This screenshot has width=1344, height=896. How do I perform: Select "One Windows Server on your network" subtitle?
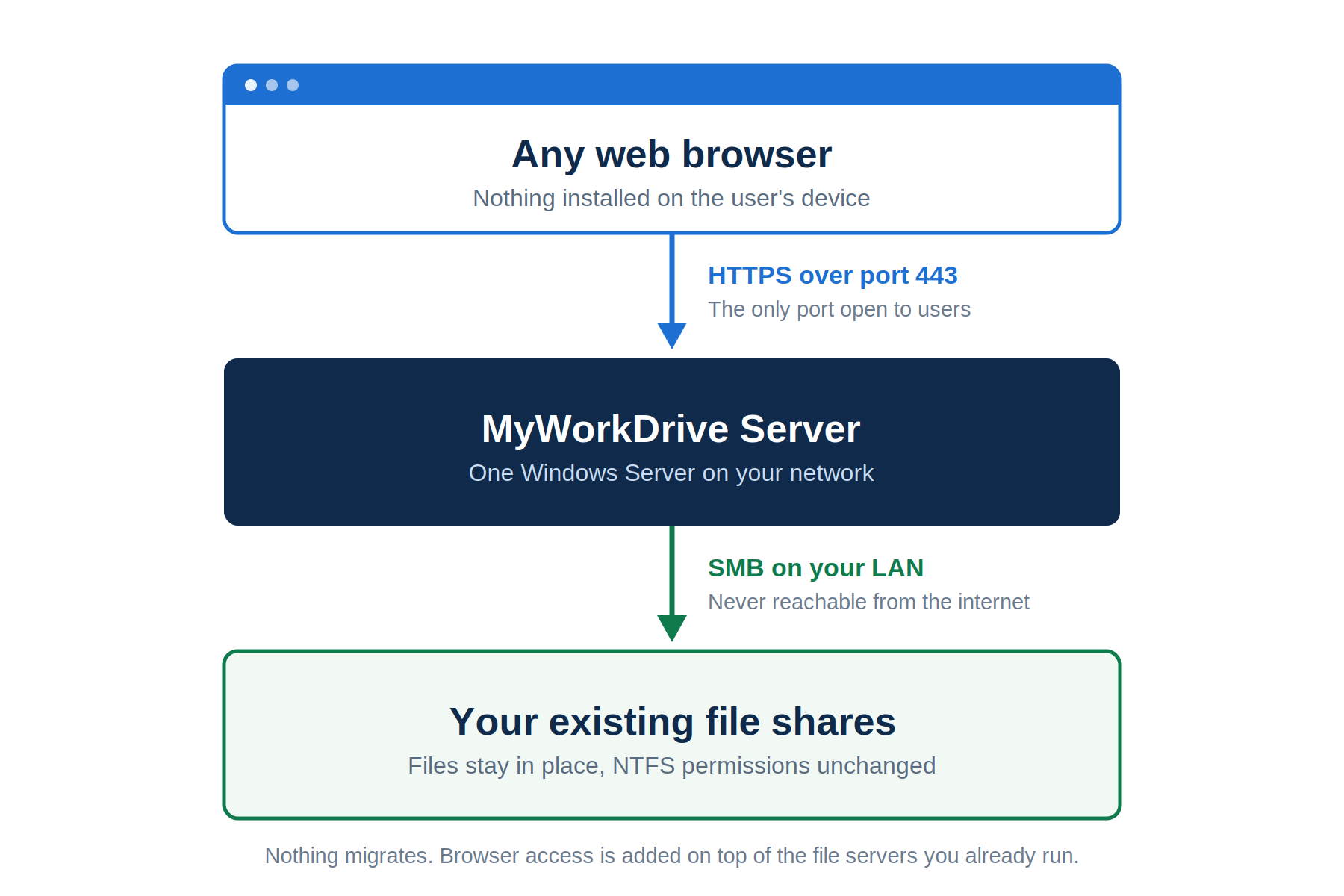pyautogui.click(x=671, y=473)
